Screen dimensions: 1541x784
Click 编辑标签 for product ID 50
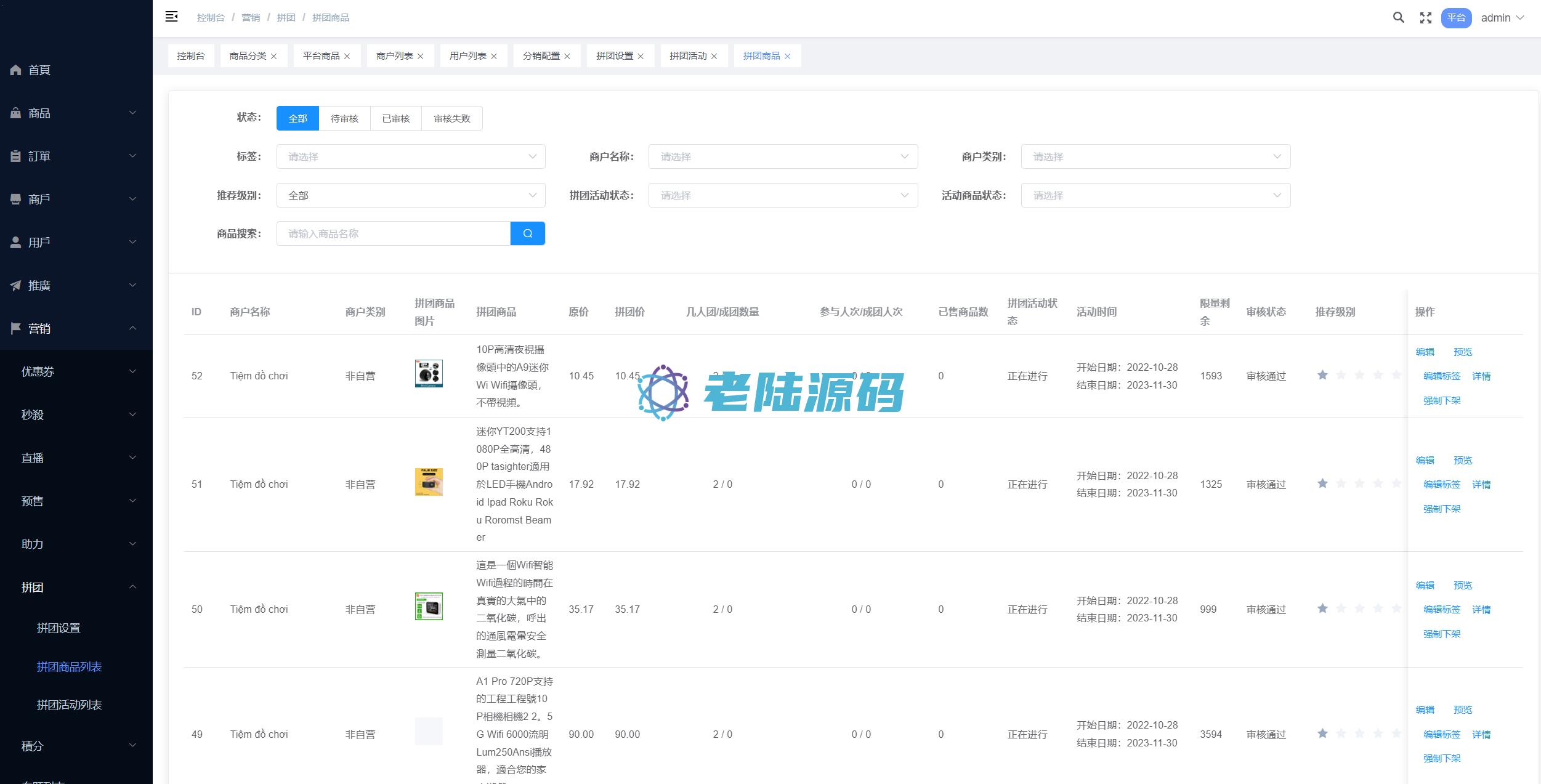click(x=1441, y=609)
